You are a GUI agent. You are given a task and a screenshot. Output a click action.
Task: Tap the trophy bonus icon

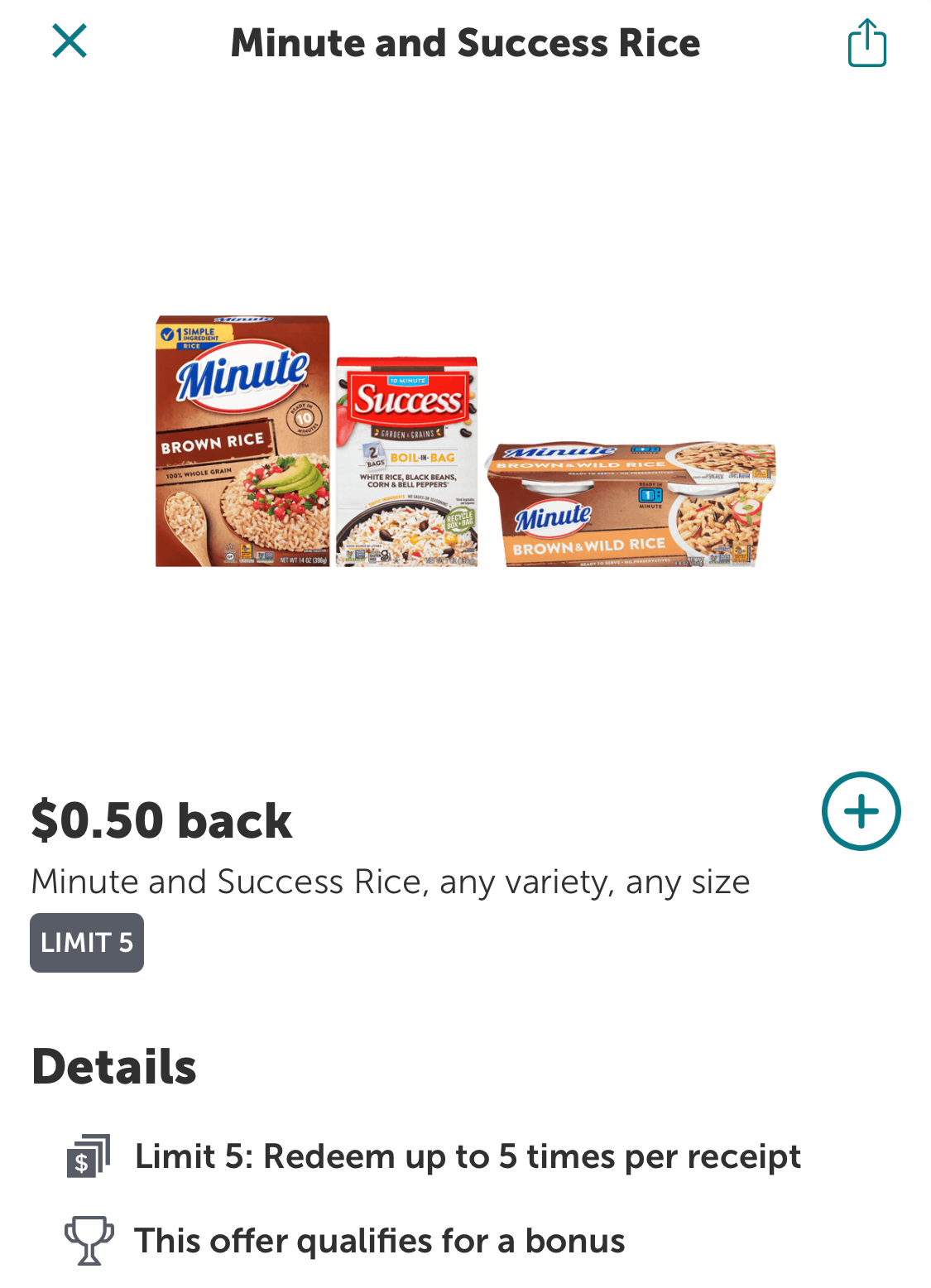point(89,1240)
